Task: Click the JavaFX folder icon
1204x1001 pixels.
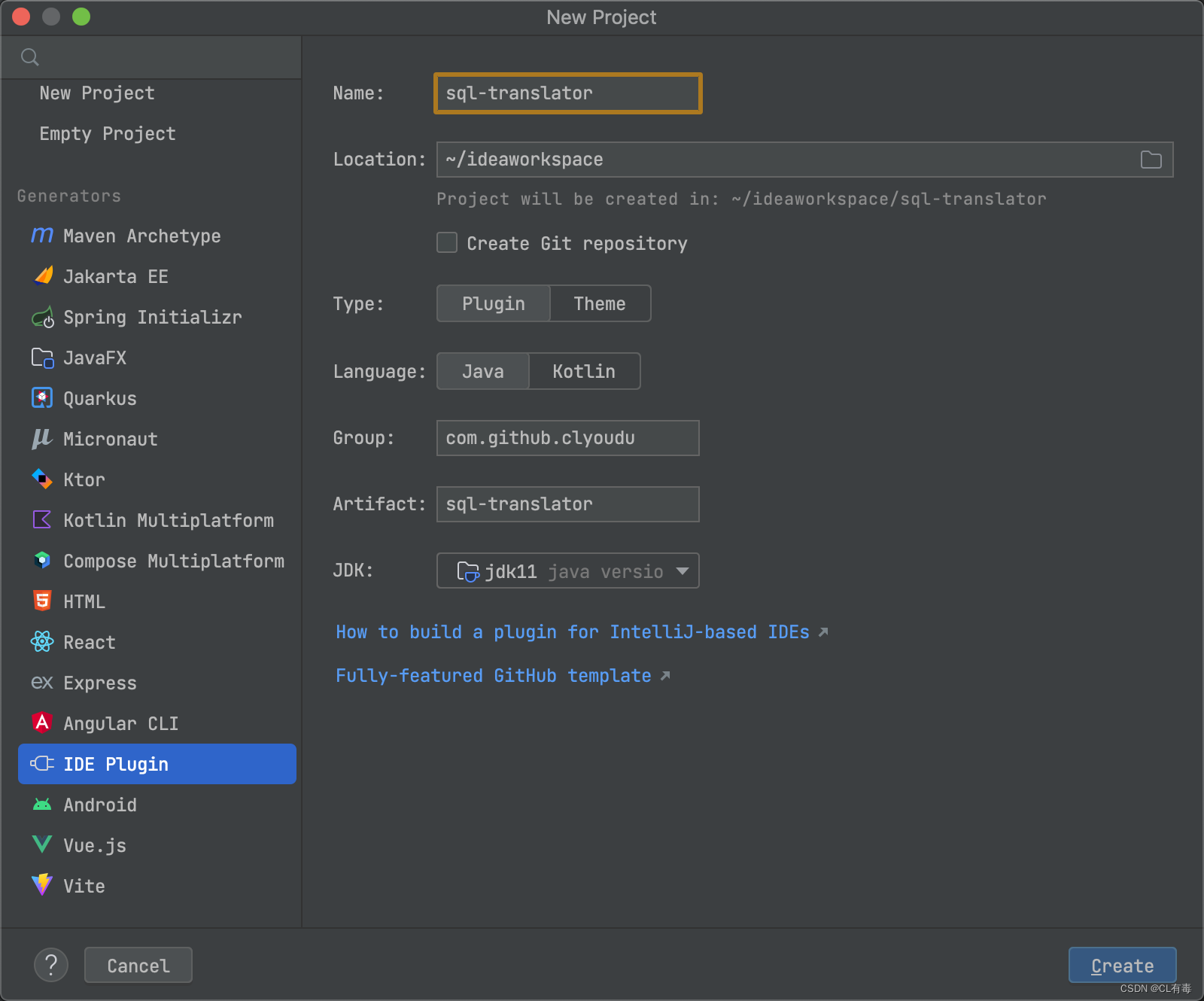Action: click(42, 357)
